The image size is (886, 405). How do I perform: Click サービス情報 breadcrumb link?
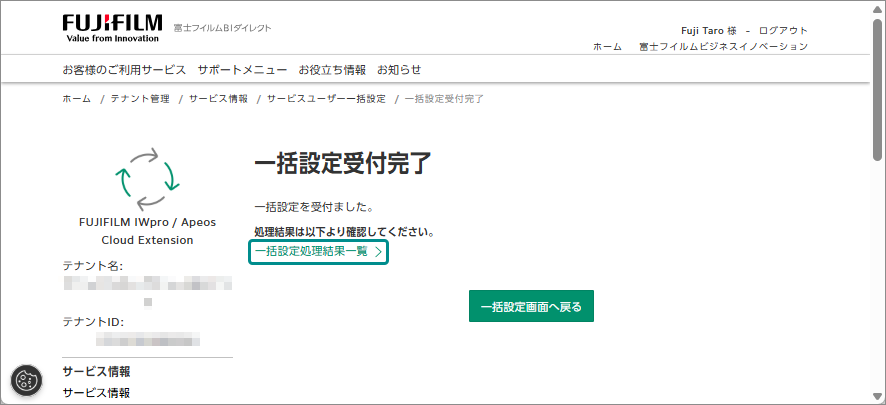218,99
